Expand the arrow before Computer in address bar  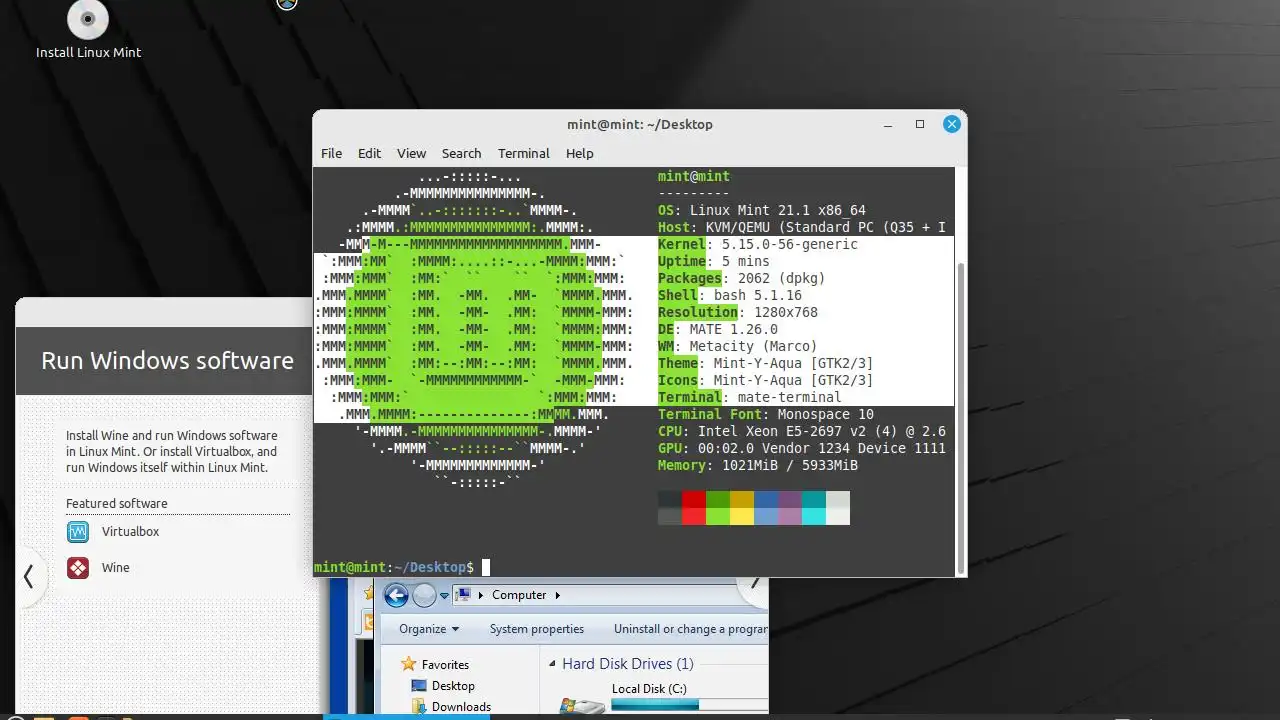[x=481, y=595]
